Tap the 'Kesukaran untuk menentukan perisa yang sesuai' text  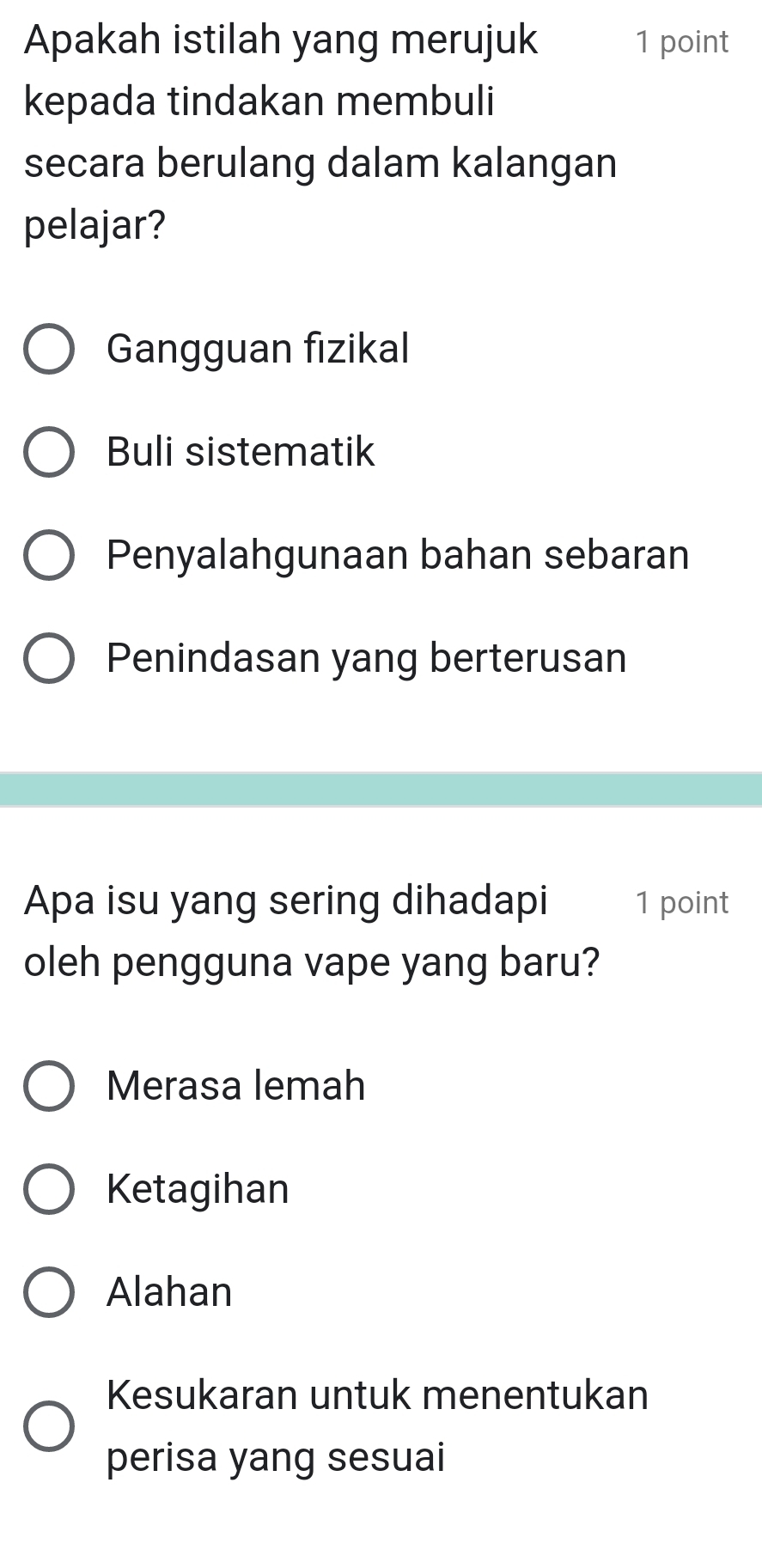pyautogui.click(x=377, y=1426)
